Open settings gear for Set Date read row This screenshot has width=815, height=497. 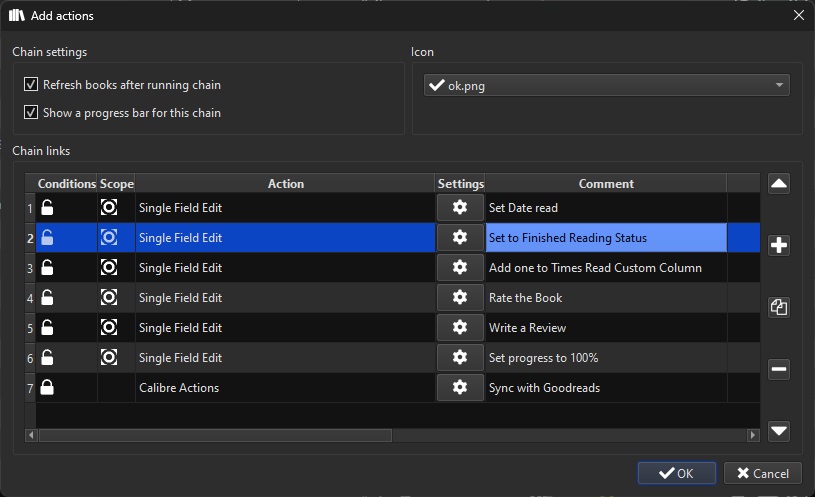(460, 207)
